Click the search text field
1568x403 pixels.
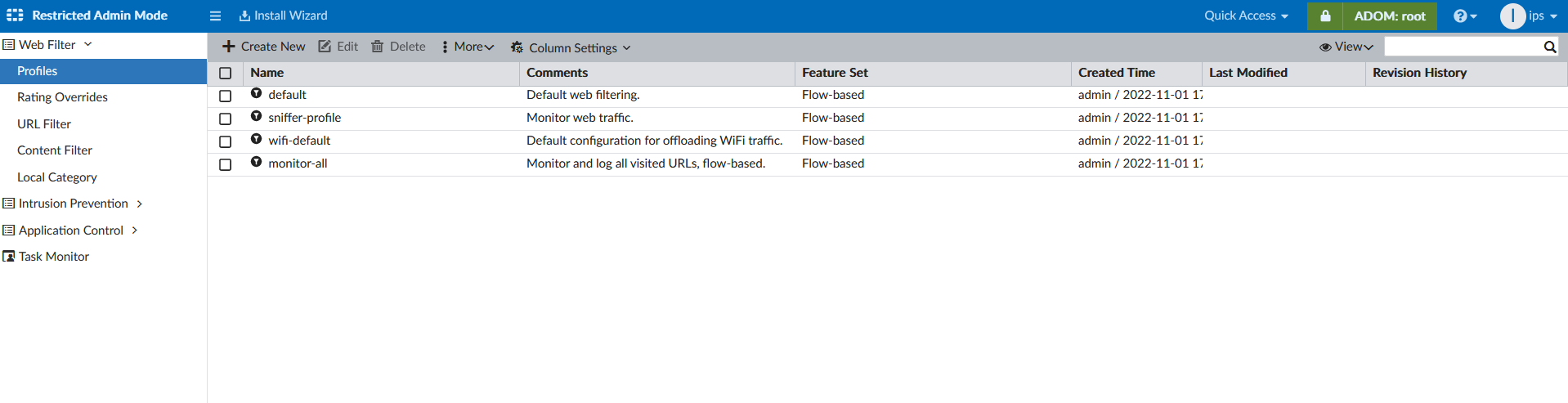1462,47
